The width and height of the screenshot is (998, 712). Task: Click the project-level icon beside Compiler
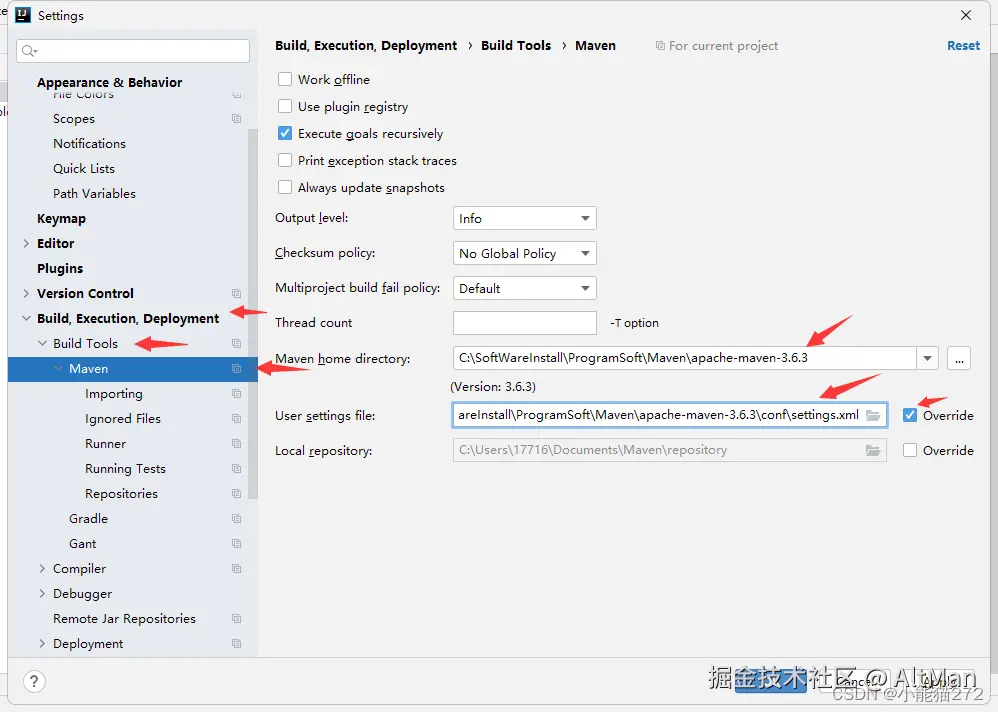tap(237, 569)
